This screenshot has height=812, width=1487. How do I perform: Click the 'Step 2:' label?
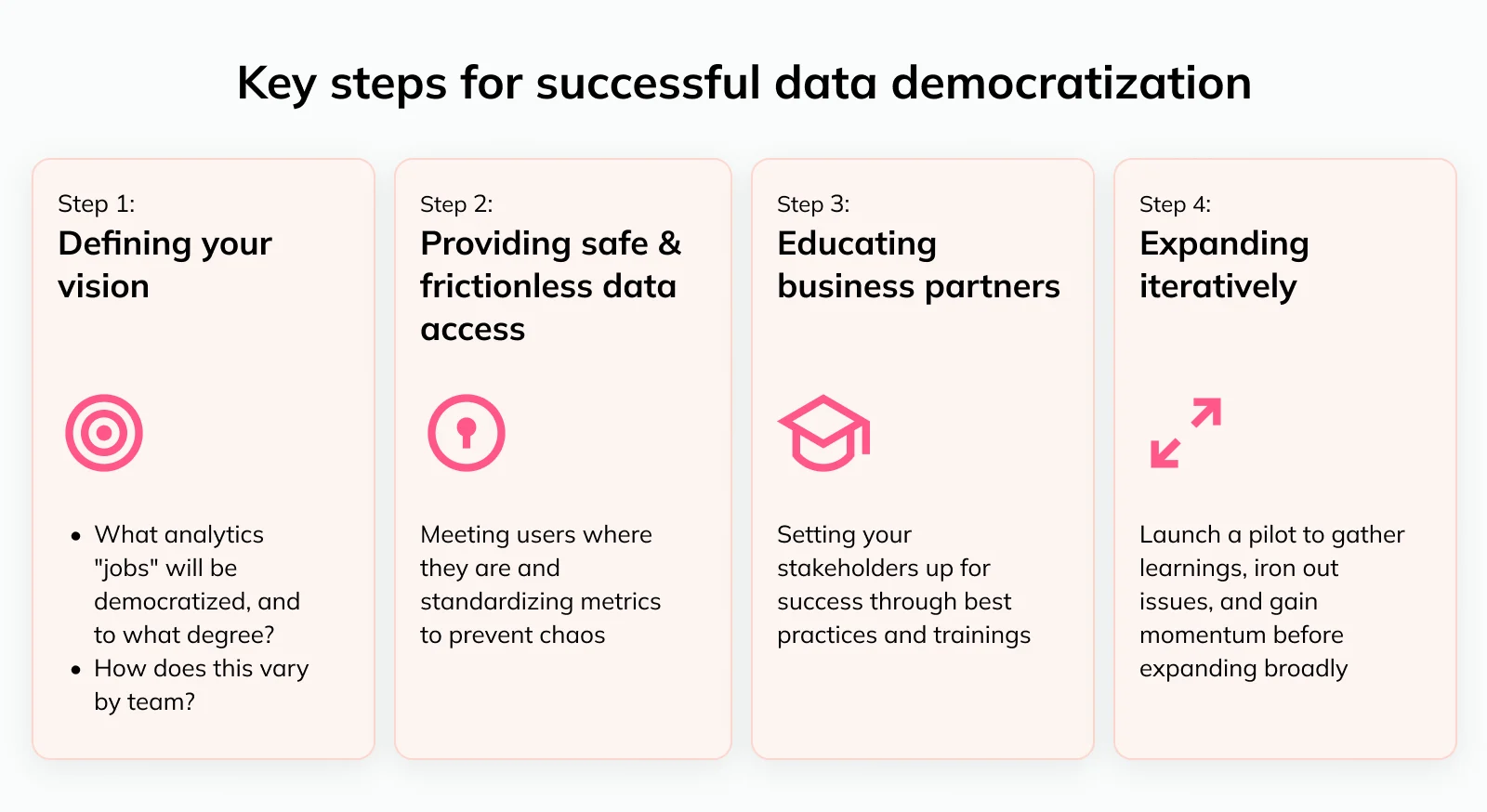coord(456,204)
